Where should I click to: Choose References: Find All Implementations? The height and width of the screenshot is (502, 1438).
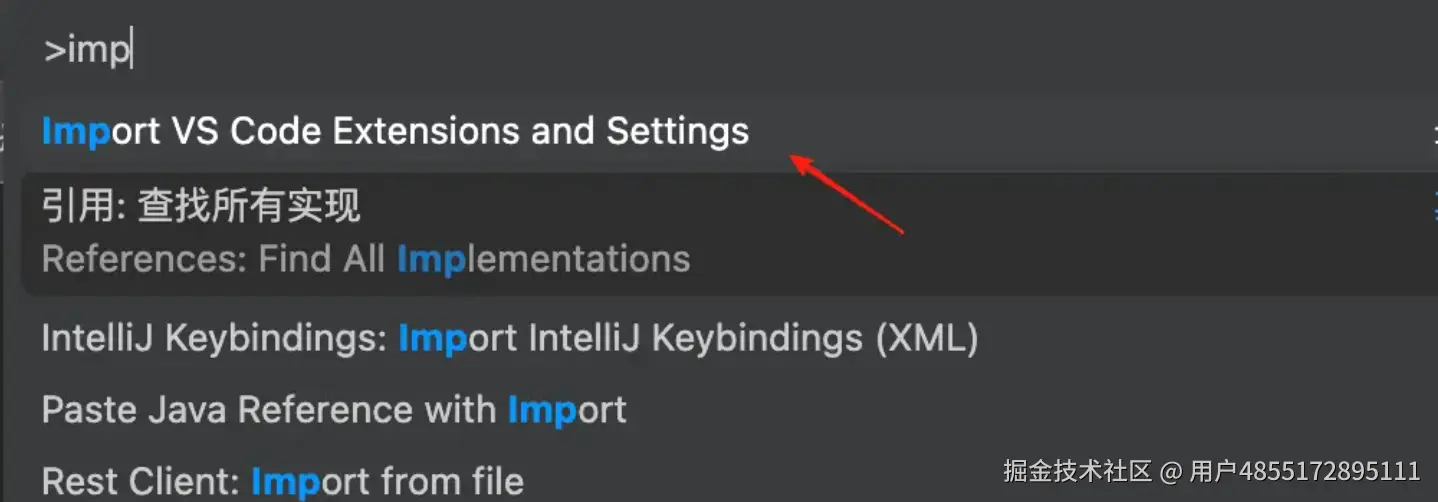pos(366,260)
